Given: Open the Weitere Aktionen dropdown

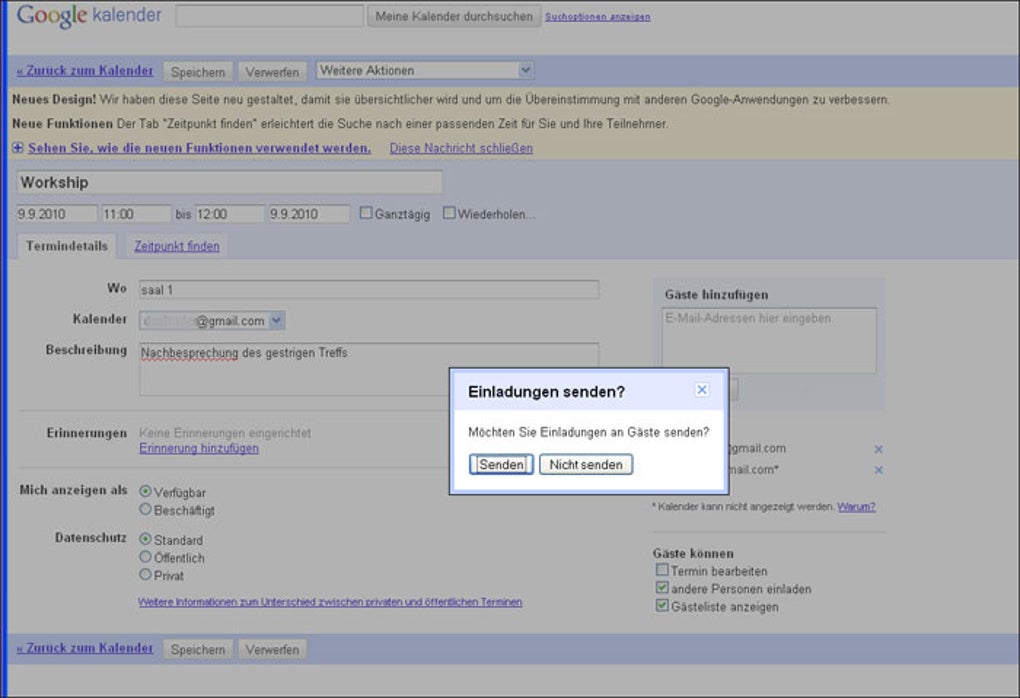Looking at the screenshot, I should (x=425, y=71).
